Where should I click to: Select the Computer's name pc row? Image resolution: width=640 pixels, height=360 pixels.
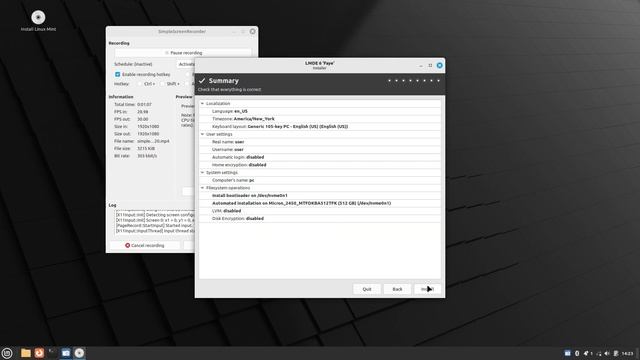coord(320,180)
